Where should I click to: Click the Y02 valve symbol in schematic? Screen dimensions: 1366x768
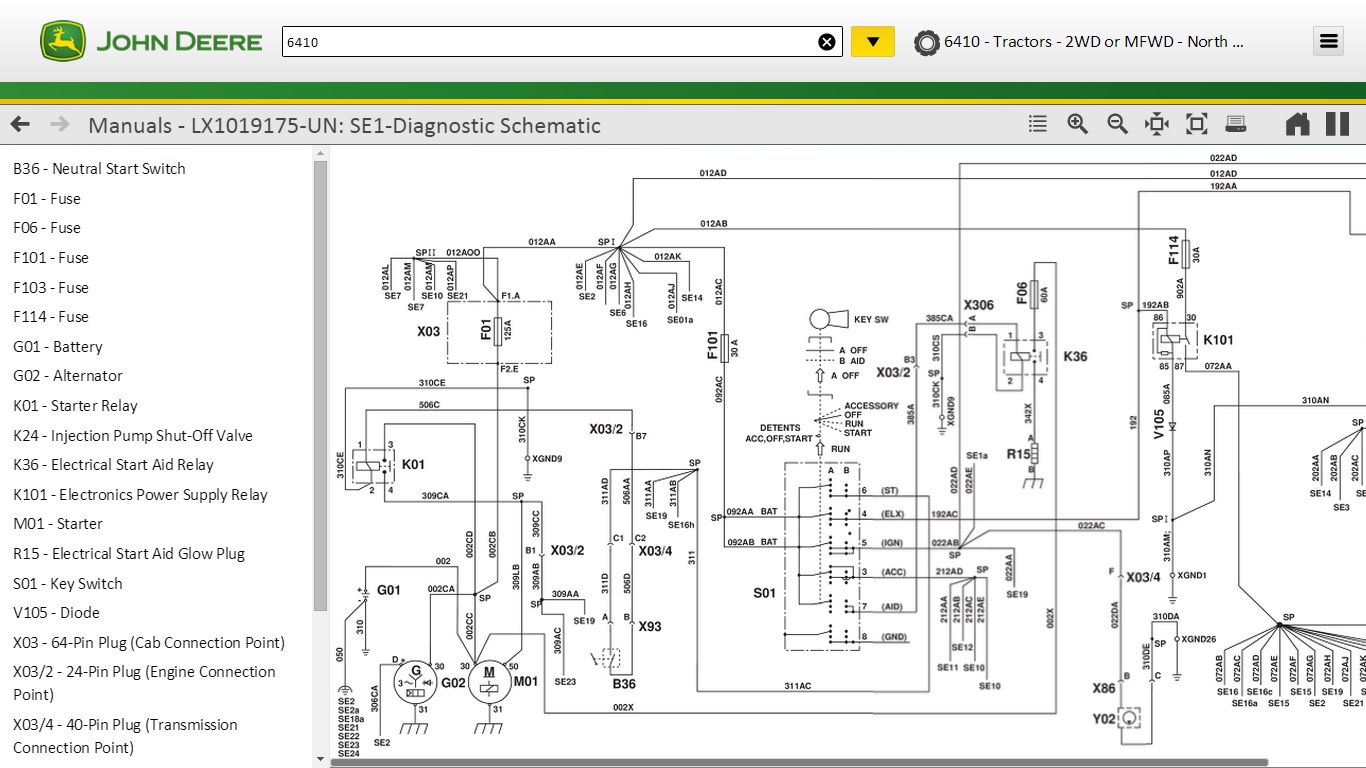click(x=1130, y=718)
